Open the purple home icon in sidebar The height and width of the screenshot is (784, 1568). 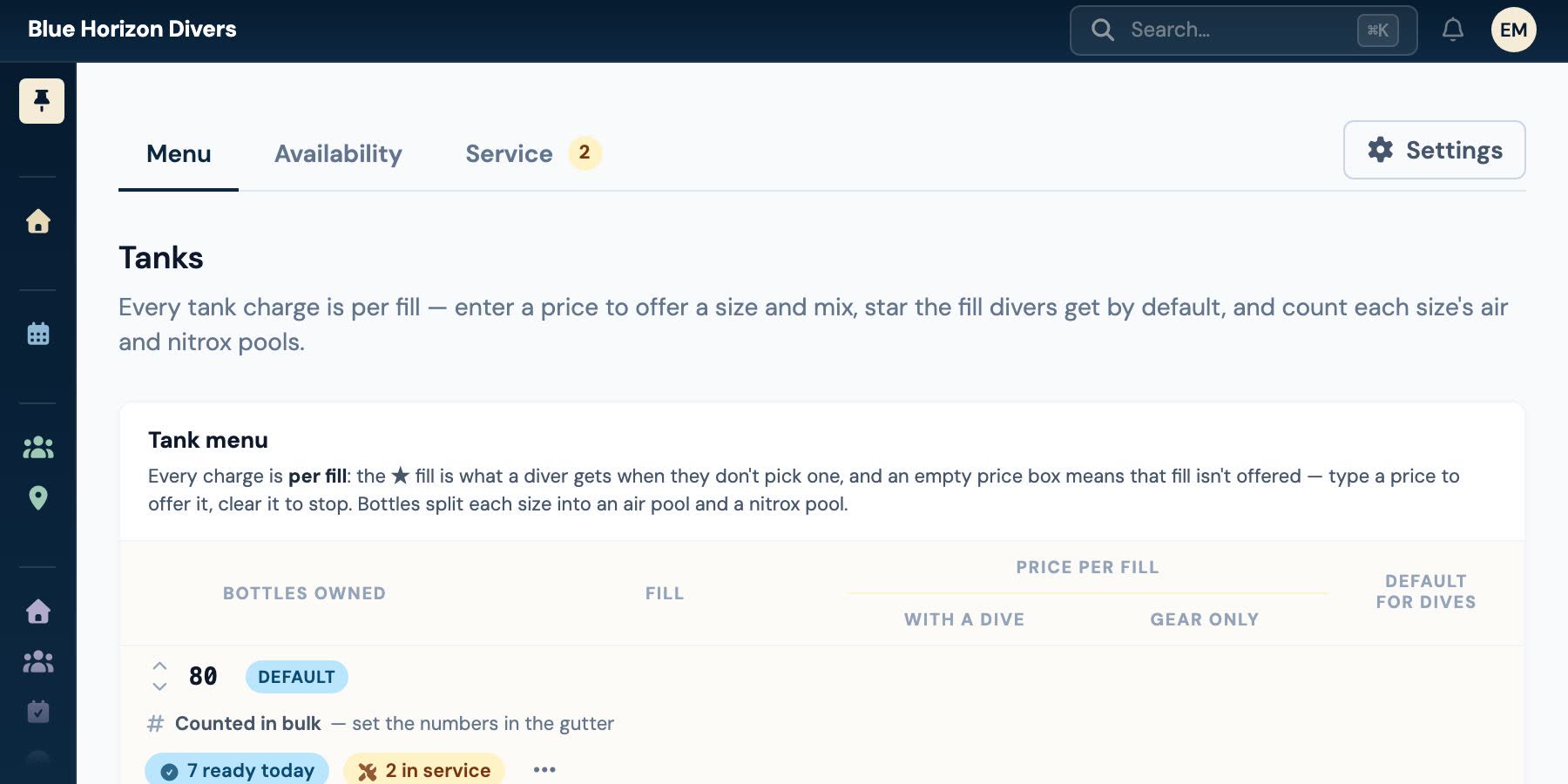click(38, 612)
